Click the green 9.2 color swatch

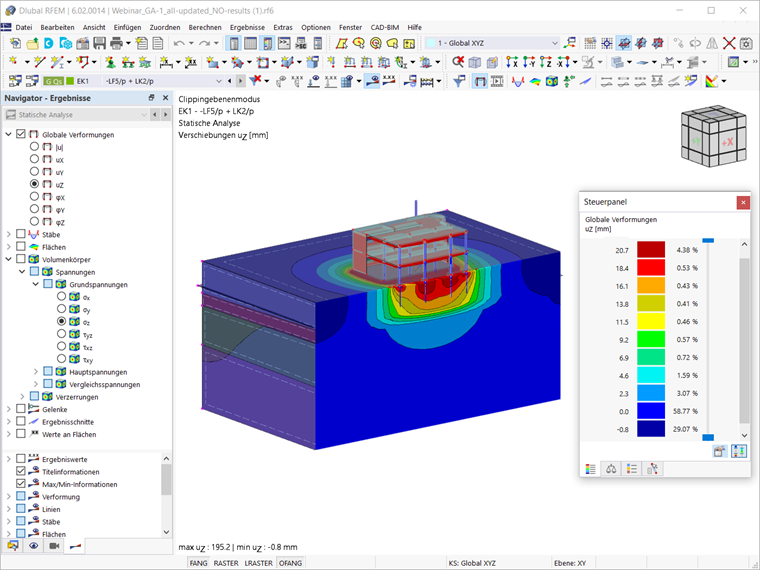click(x=651, y=339)
